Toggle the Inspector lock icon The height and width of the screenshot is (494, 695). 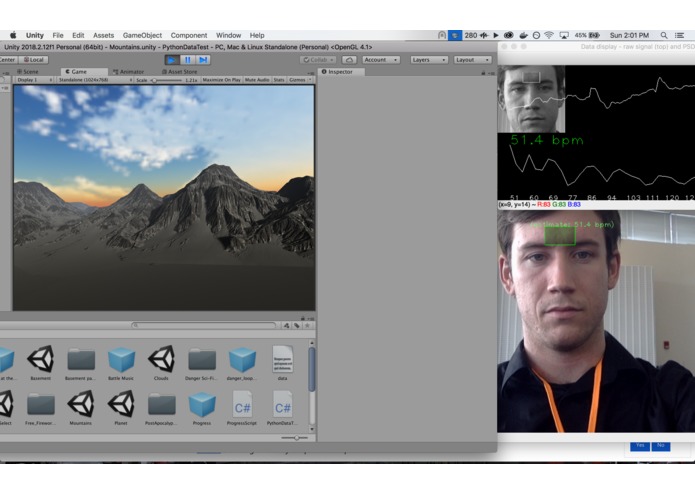tap(483, 73)
